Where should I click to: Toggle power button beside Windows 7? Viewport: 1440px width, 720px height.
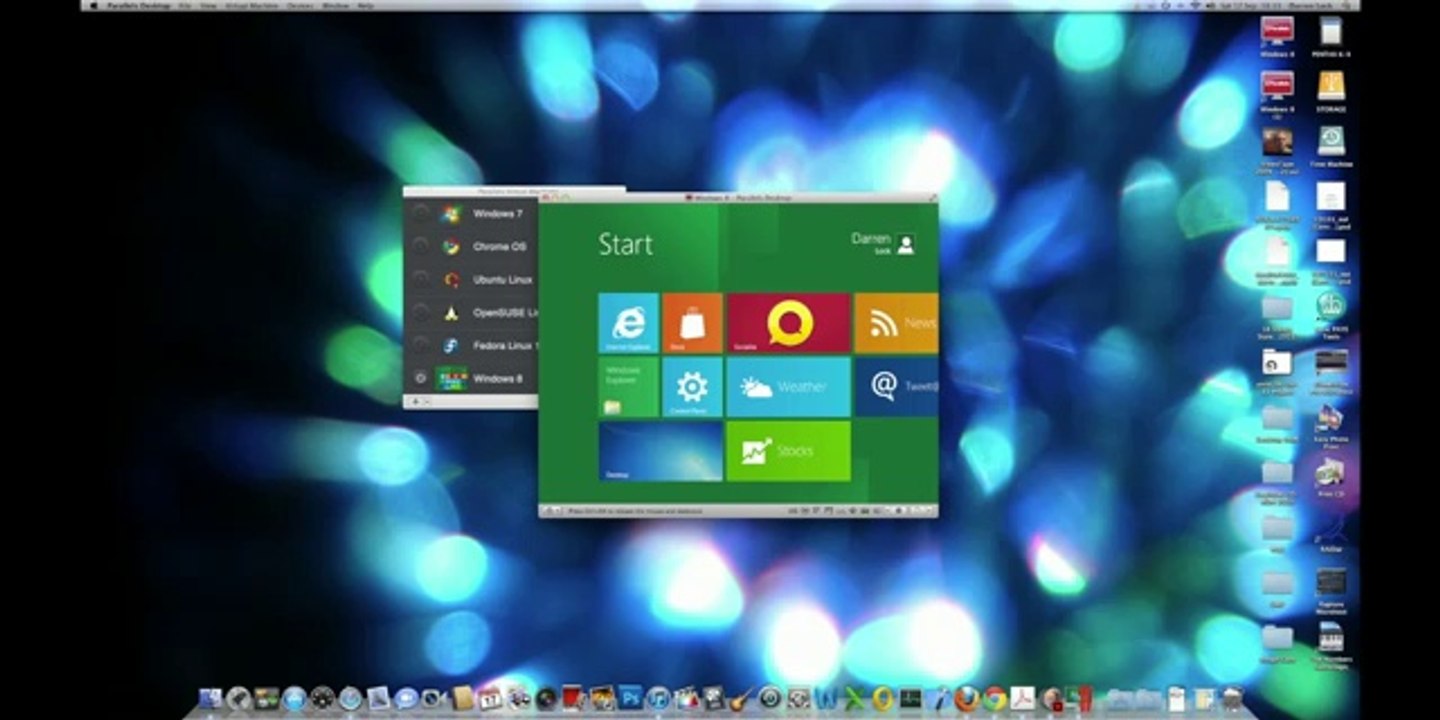point(421,213)
